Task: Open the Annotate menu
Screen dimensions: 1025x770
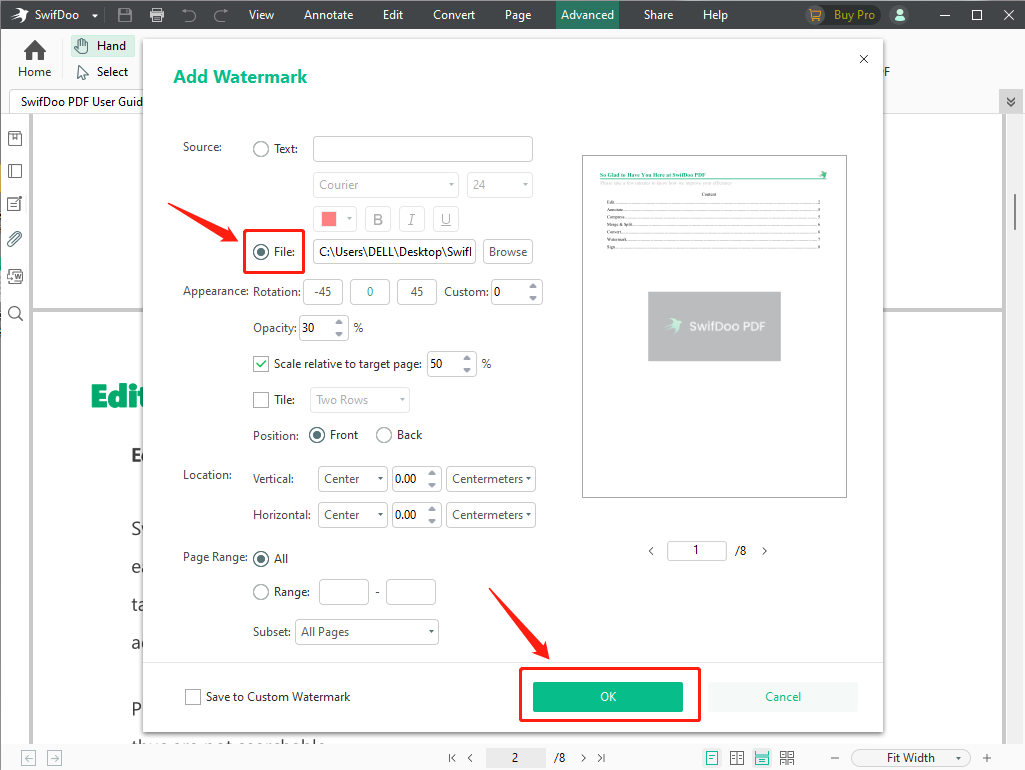Action: 328,14
